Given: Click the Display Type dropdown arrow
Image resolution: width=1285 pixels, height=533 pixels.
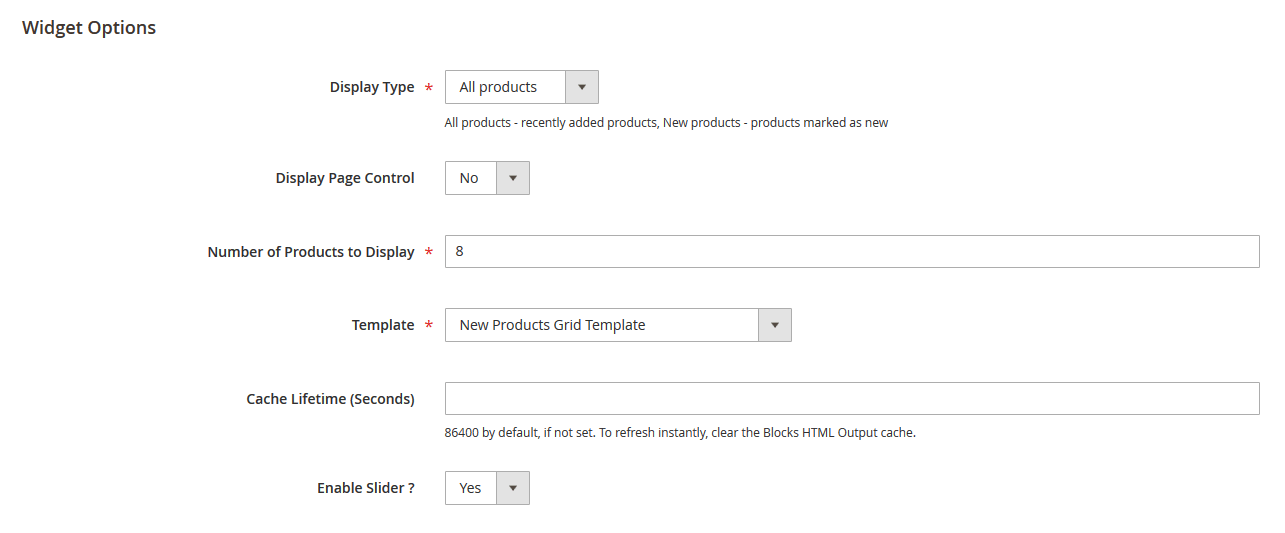Looking at the screenshot, I should pyautogui.click(x=581, y=87).
